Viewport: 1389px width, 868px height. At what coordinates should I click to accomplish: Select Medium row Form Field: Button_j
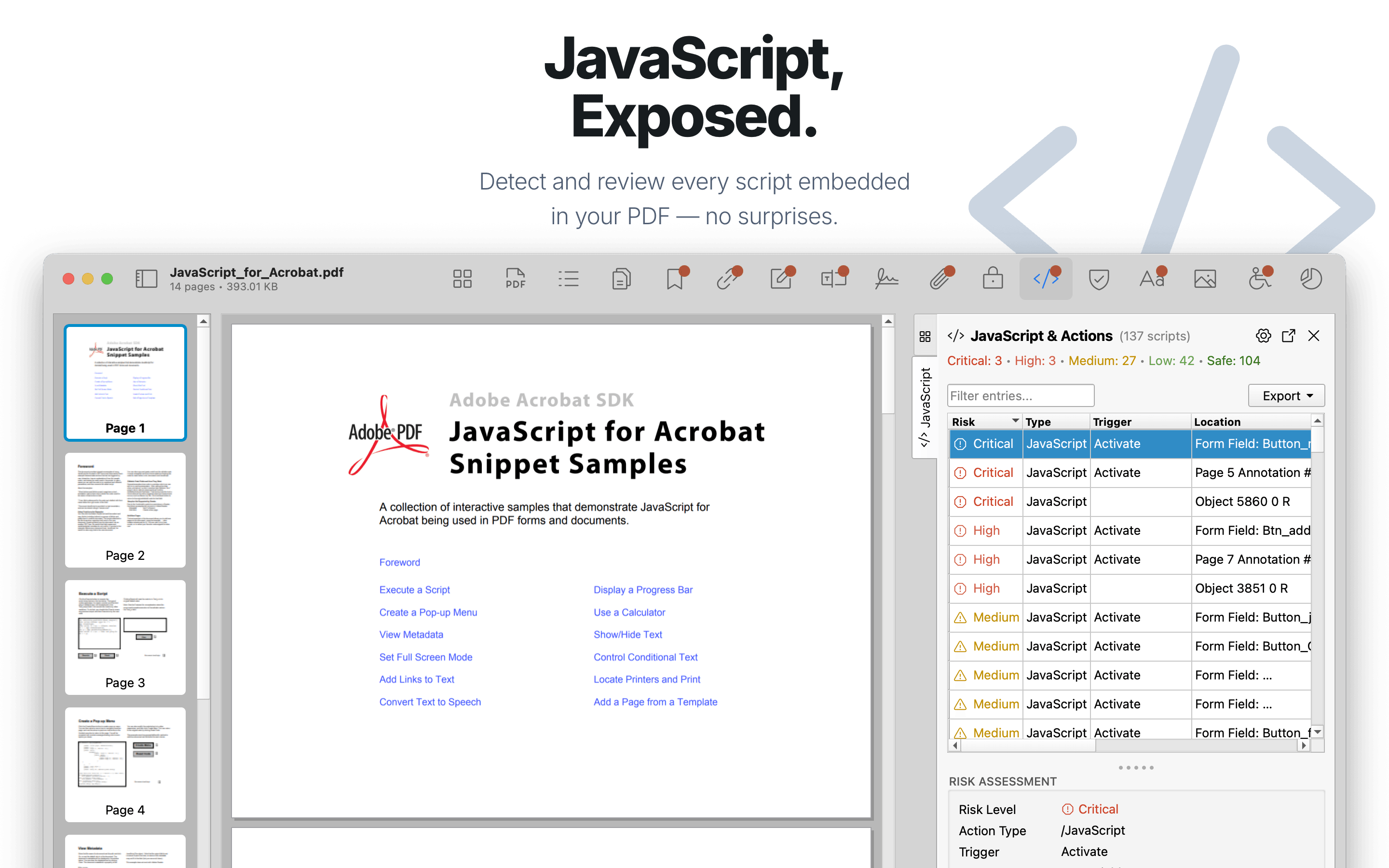tap(1130, 617)
